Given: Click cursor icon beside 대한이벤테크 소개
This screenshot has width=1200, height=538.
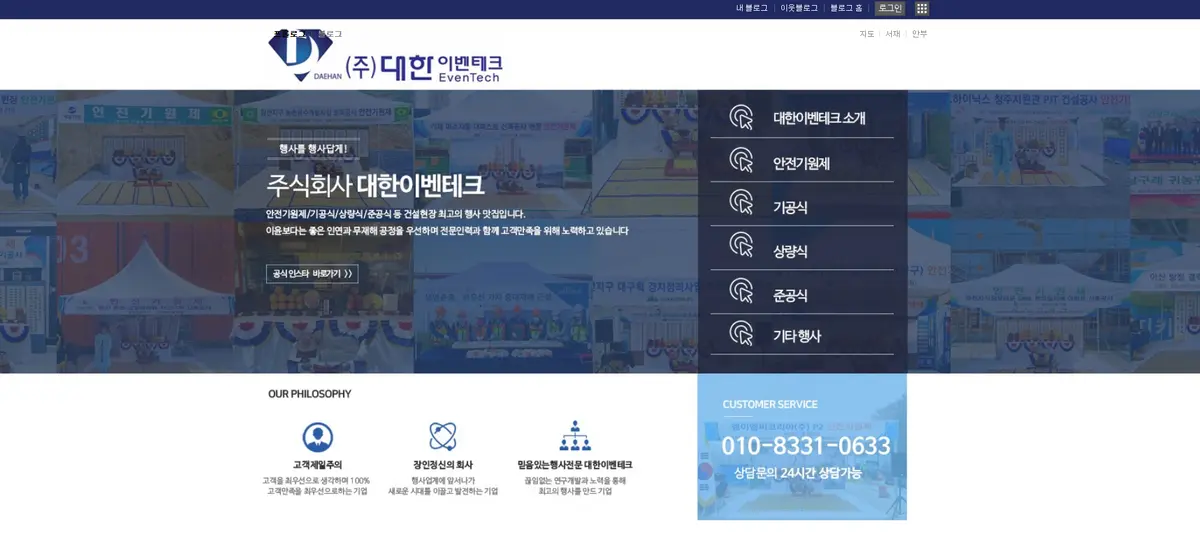Looking at the screenshot, I should (x=741, y=117).
